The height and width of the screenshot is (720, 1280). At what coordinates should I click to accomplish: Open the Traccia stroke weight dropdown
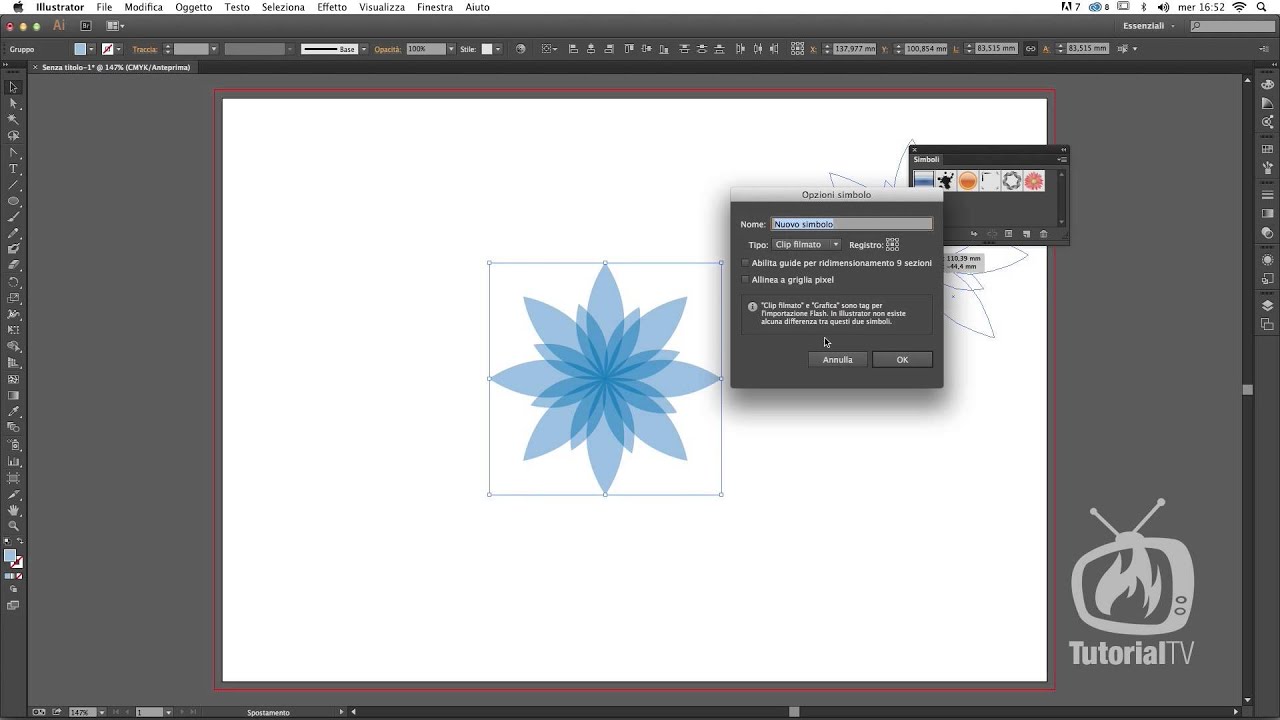click(x=214, y=49)
